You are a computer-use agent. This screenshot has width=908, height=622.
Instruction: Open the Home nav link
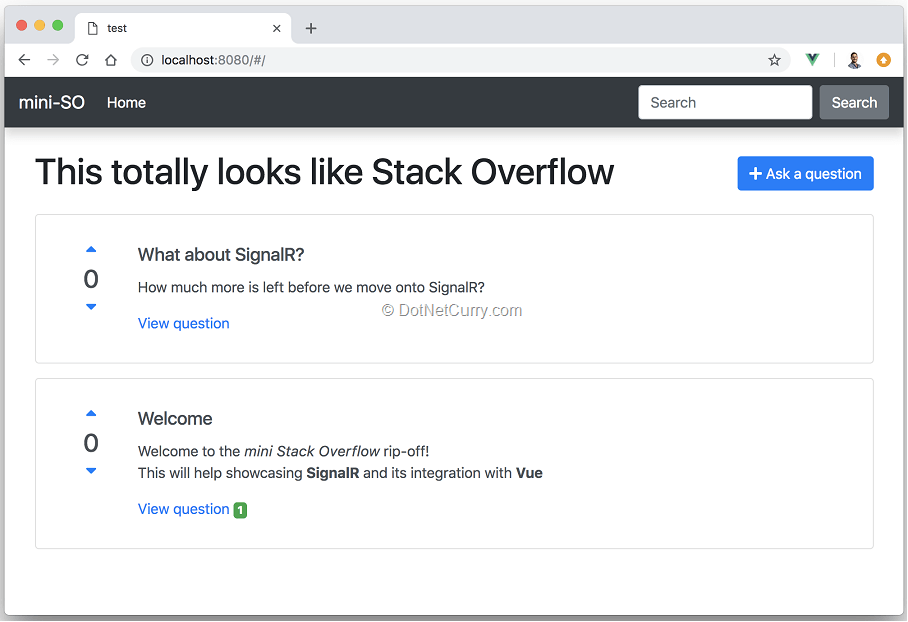click(126, 103)
